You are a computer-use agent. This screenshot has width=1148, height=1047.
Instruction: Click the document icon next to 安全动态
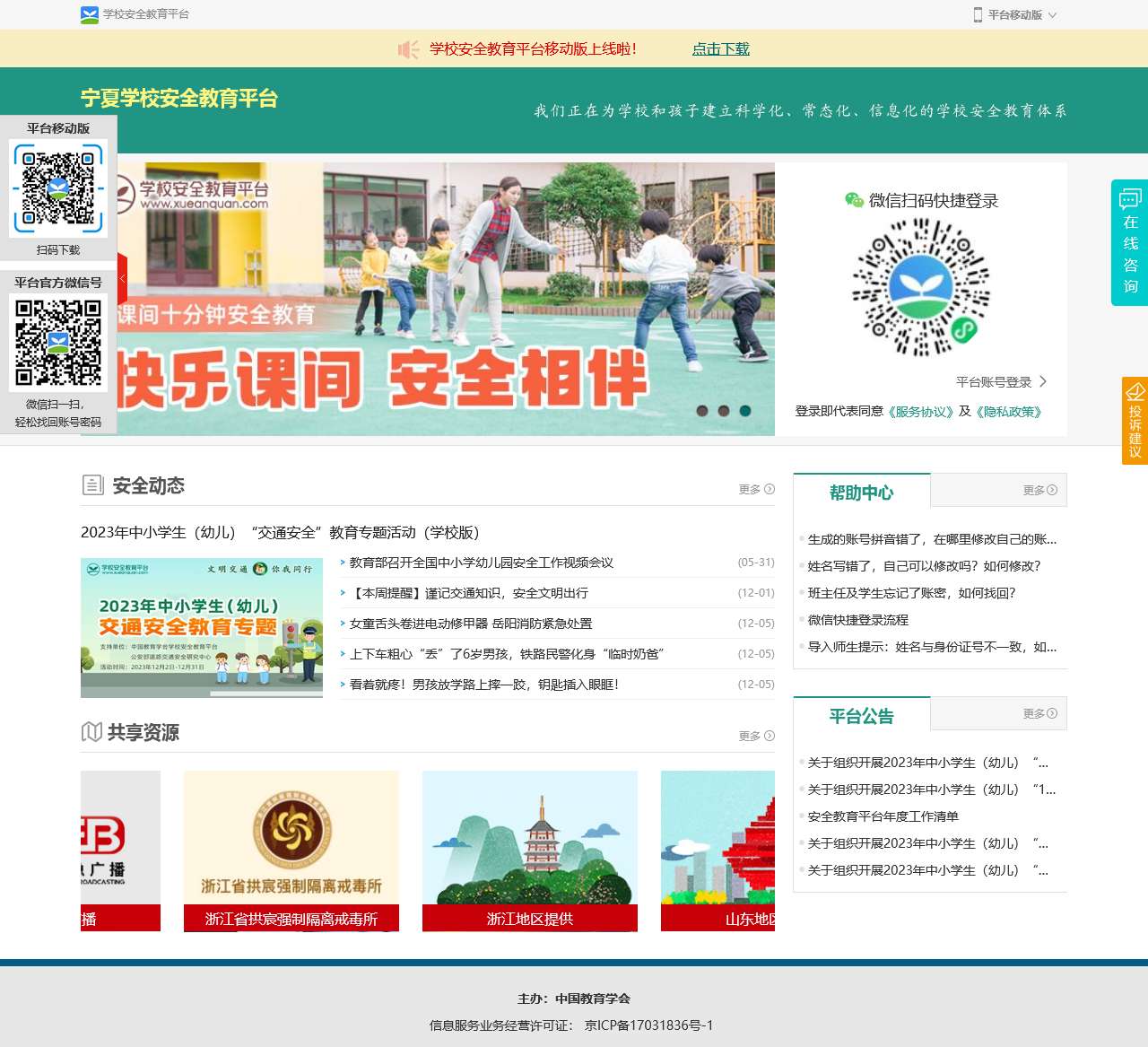(x=92, y=485)
